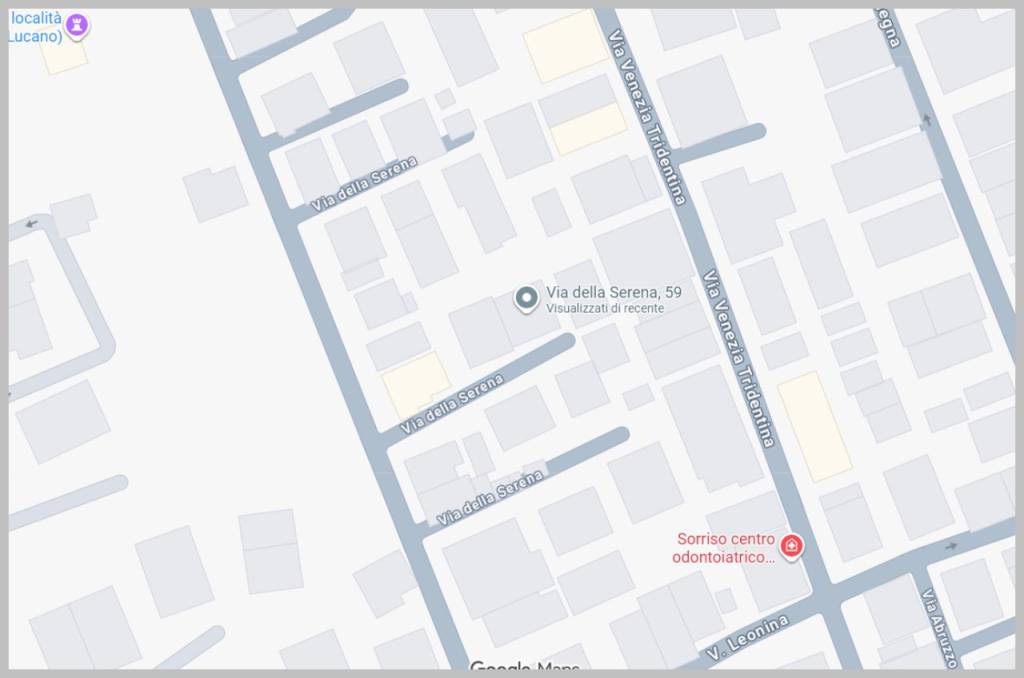The height and width of the screenshot is (678, 1024).
Task: Open the località Lucano place label
Action: (x=36, y=27)
